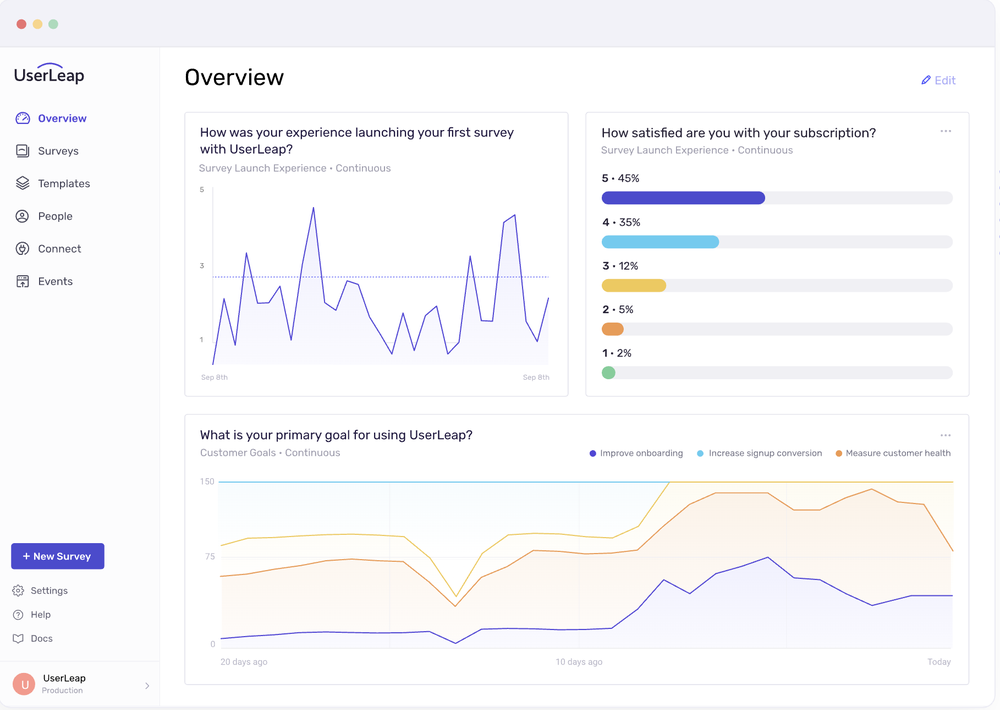Screen dimensions: 1000x710
Task: Go to the Events page
Action: pos(55,281)
